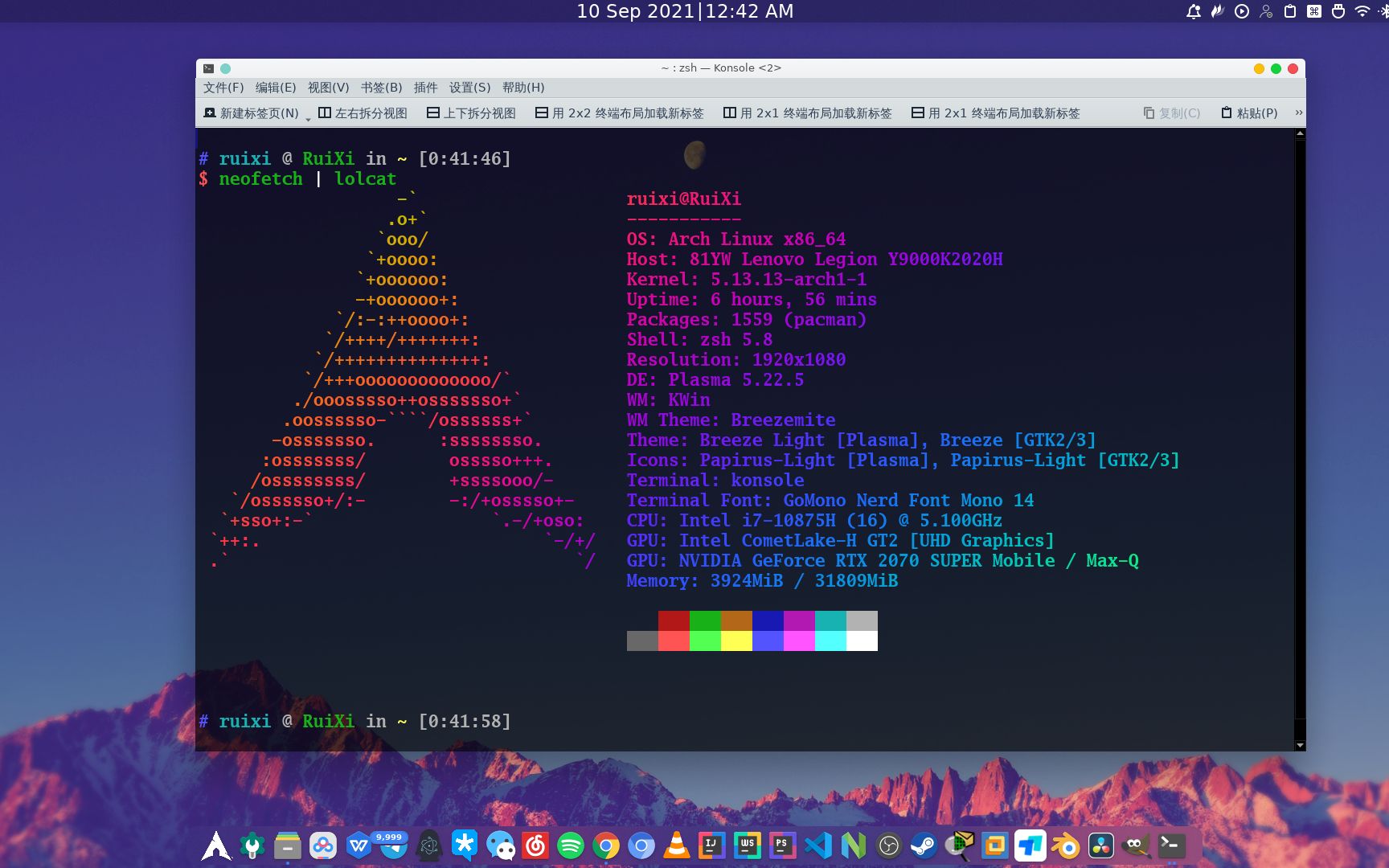Open the notifications bell tray icon

1194,11
